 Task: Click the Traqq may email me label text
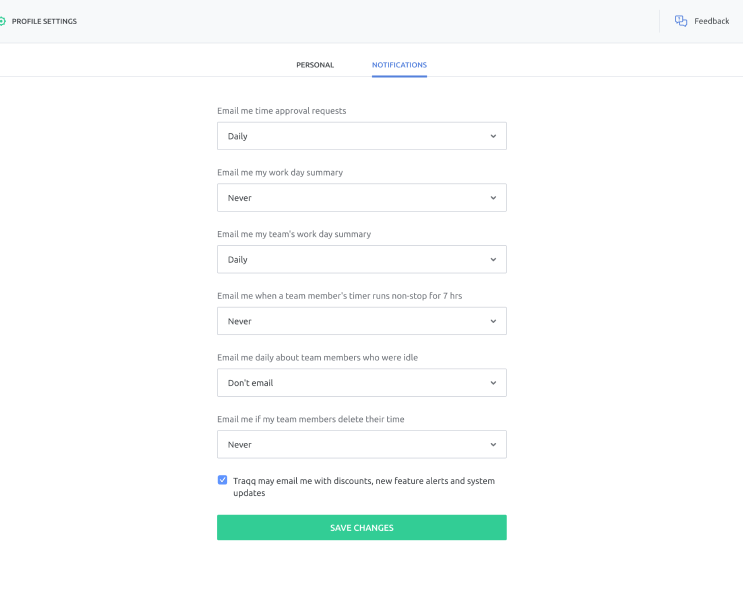[364, 486]
